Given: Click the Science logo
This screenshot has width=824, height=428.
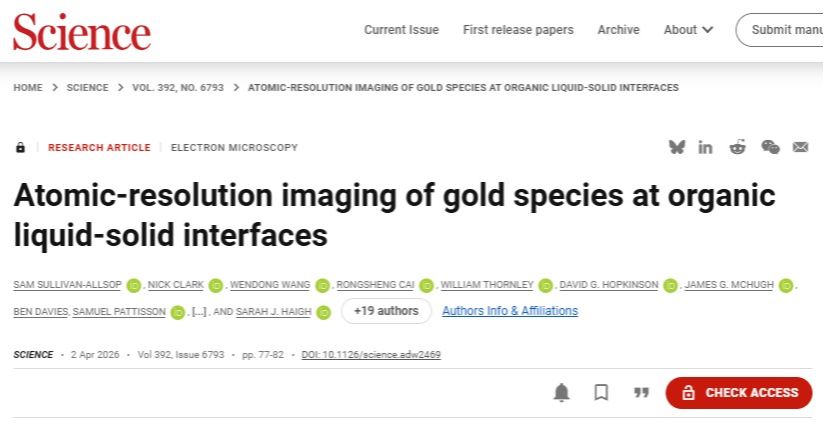Looking at the screenshot, I should coord(82,32).
